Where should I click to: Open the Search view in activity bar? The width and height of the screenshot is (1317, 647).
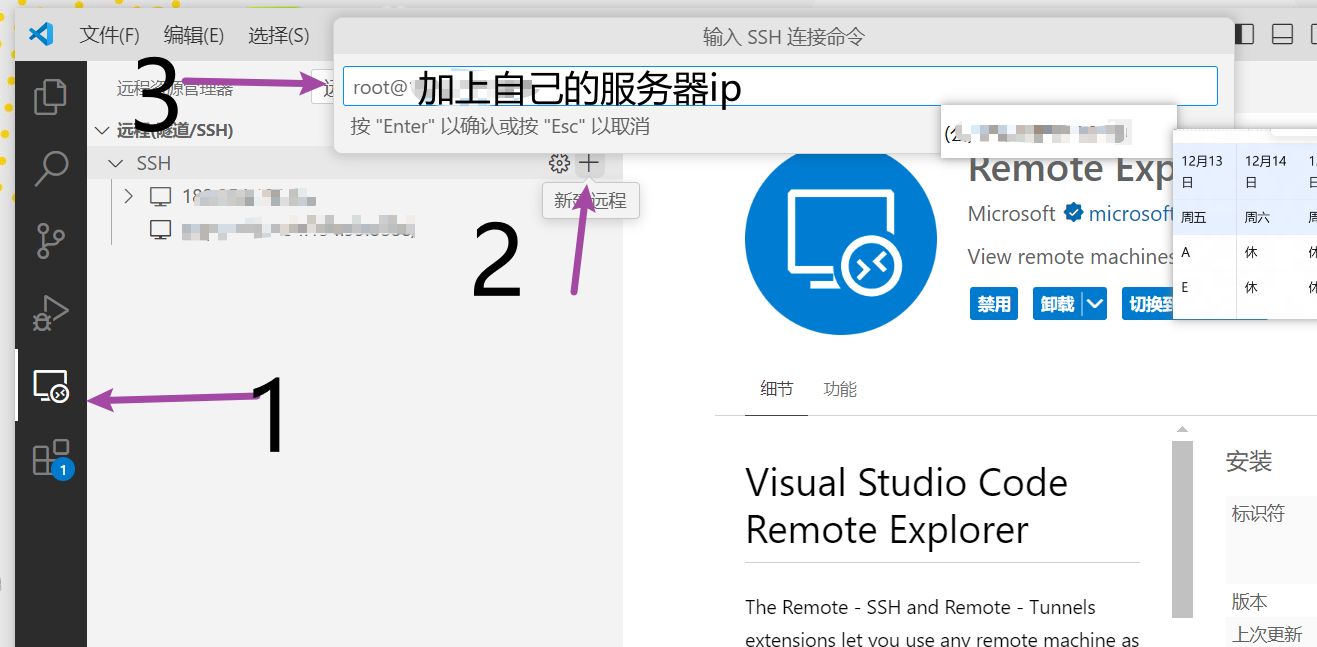click(x=51, y=169)
